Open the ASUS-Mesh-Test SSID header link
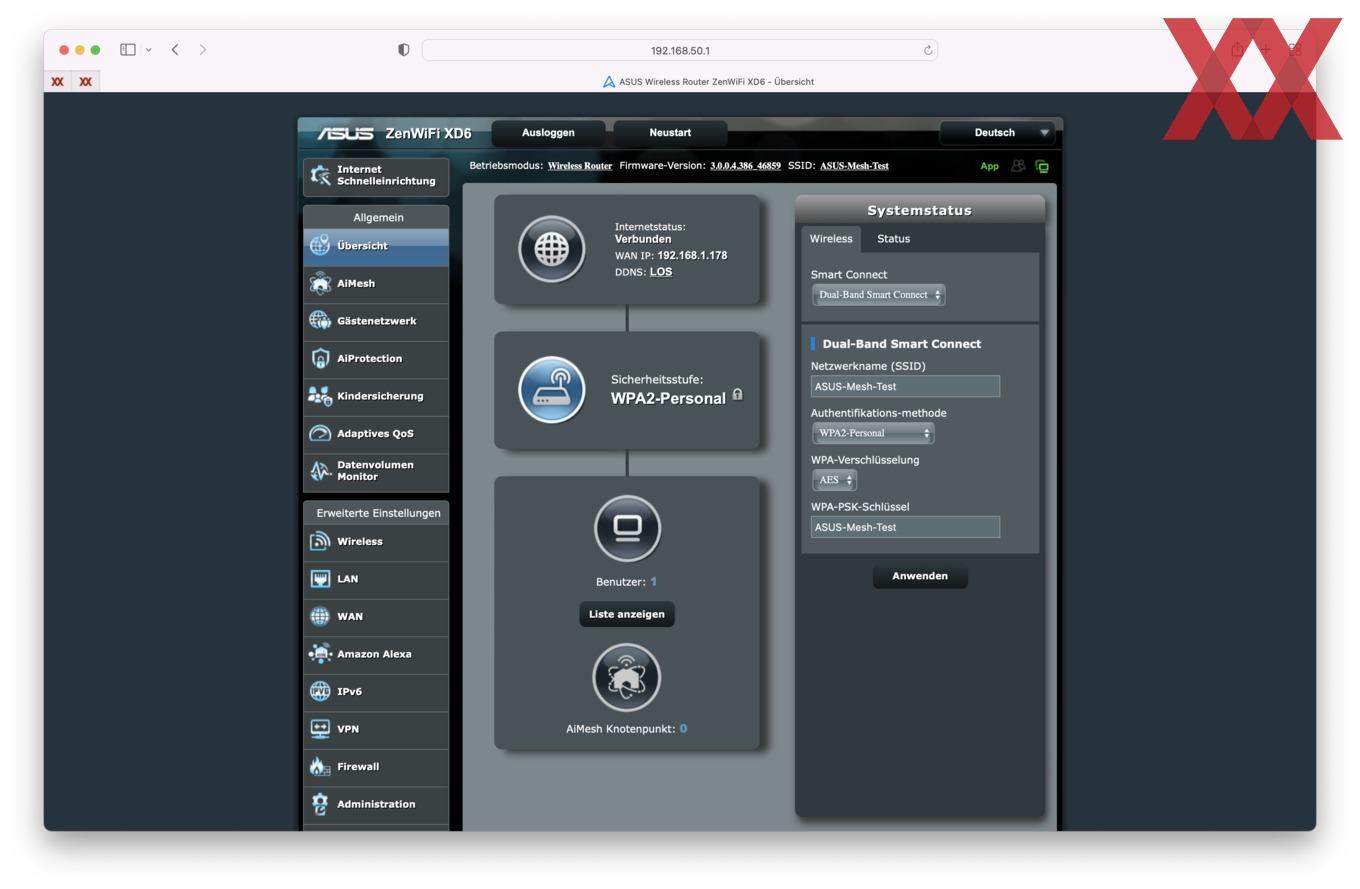Image resolution: width=1360 pixels, height=889 pixels. [x=854, y=166]
